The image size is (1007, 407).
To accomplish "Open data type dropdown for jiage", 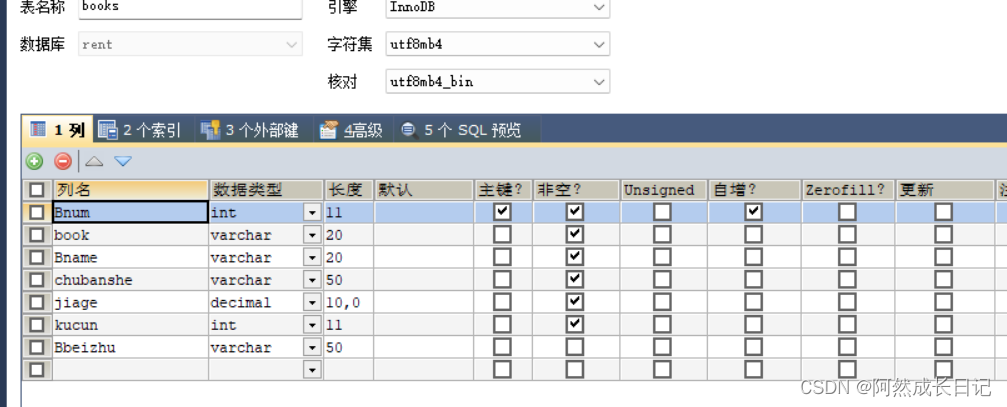I will pos(313,302).
